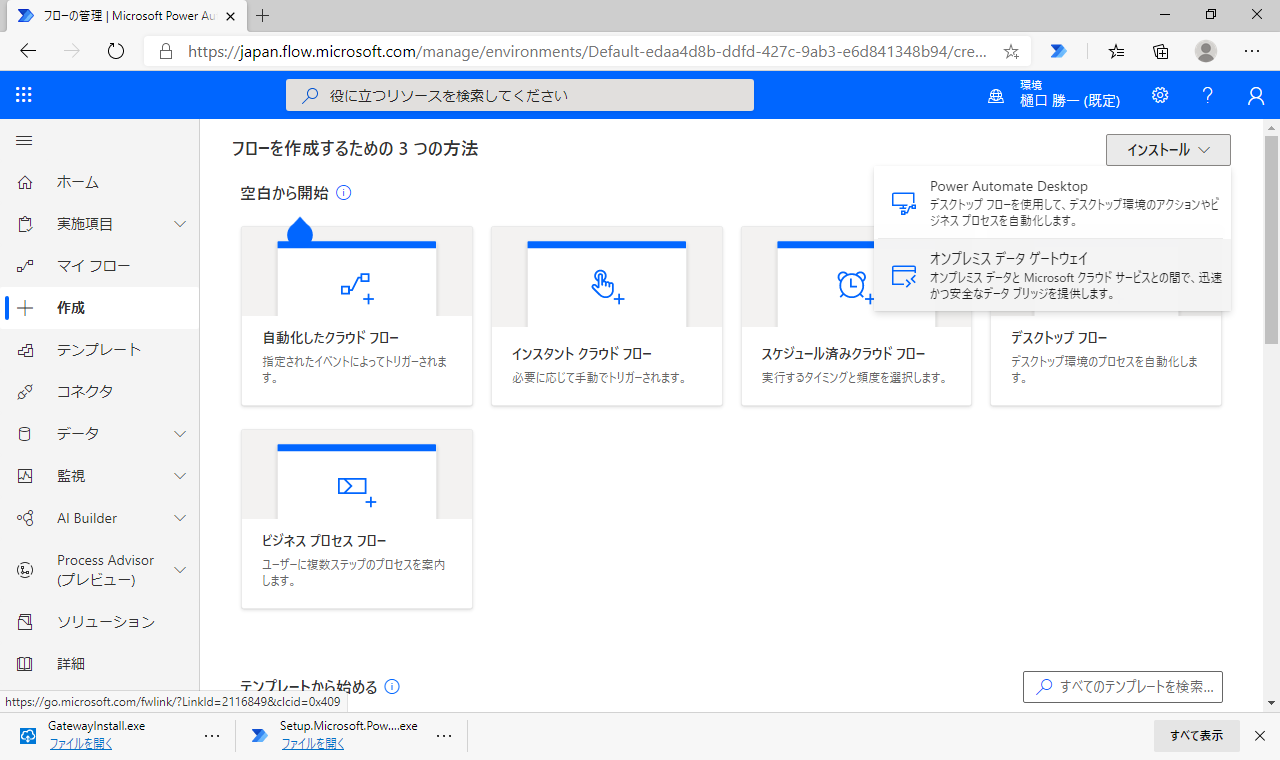Open options for GatewayInstall.exe download
This screenshot has height=760, width=1280.
tap(212, 735)
